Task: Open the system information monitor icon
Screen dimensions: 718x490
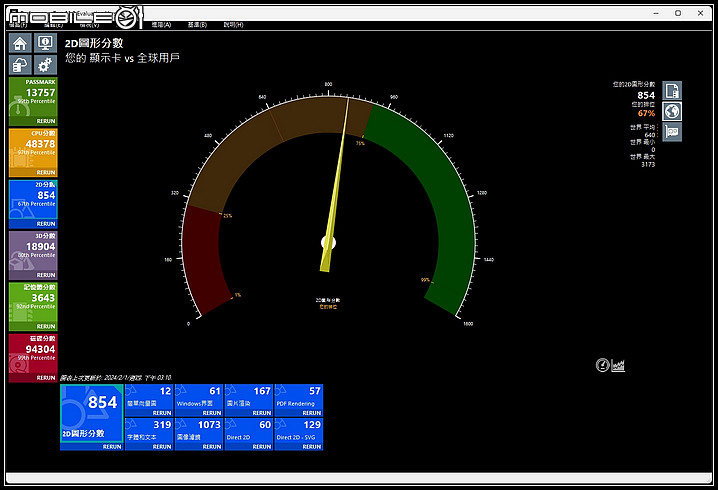Action: click(x=45, y=43)
